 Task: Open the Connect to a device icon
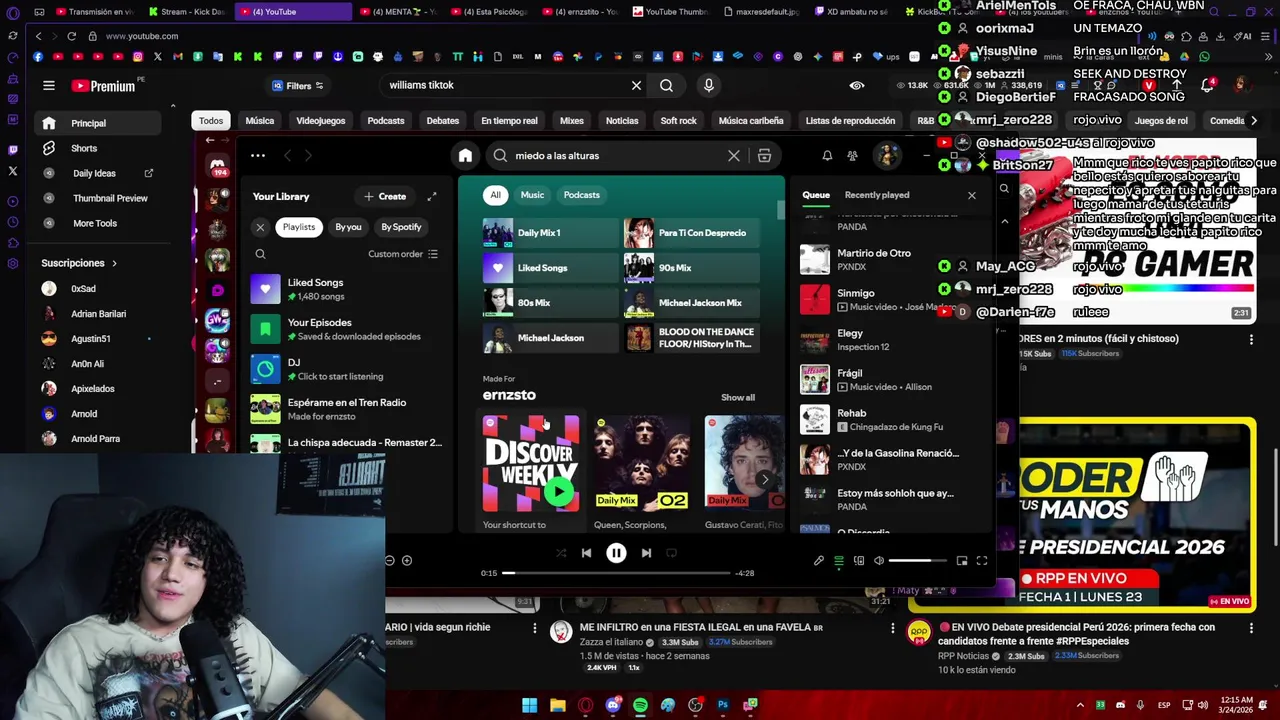click(859, 561)
